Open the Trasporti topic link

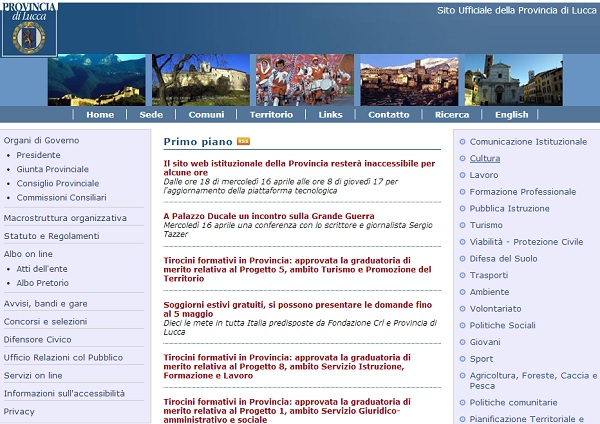(489, 276)
